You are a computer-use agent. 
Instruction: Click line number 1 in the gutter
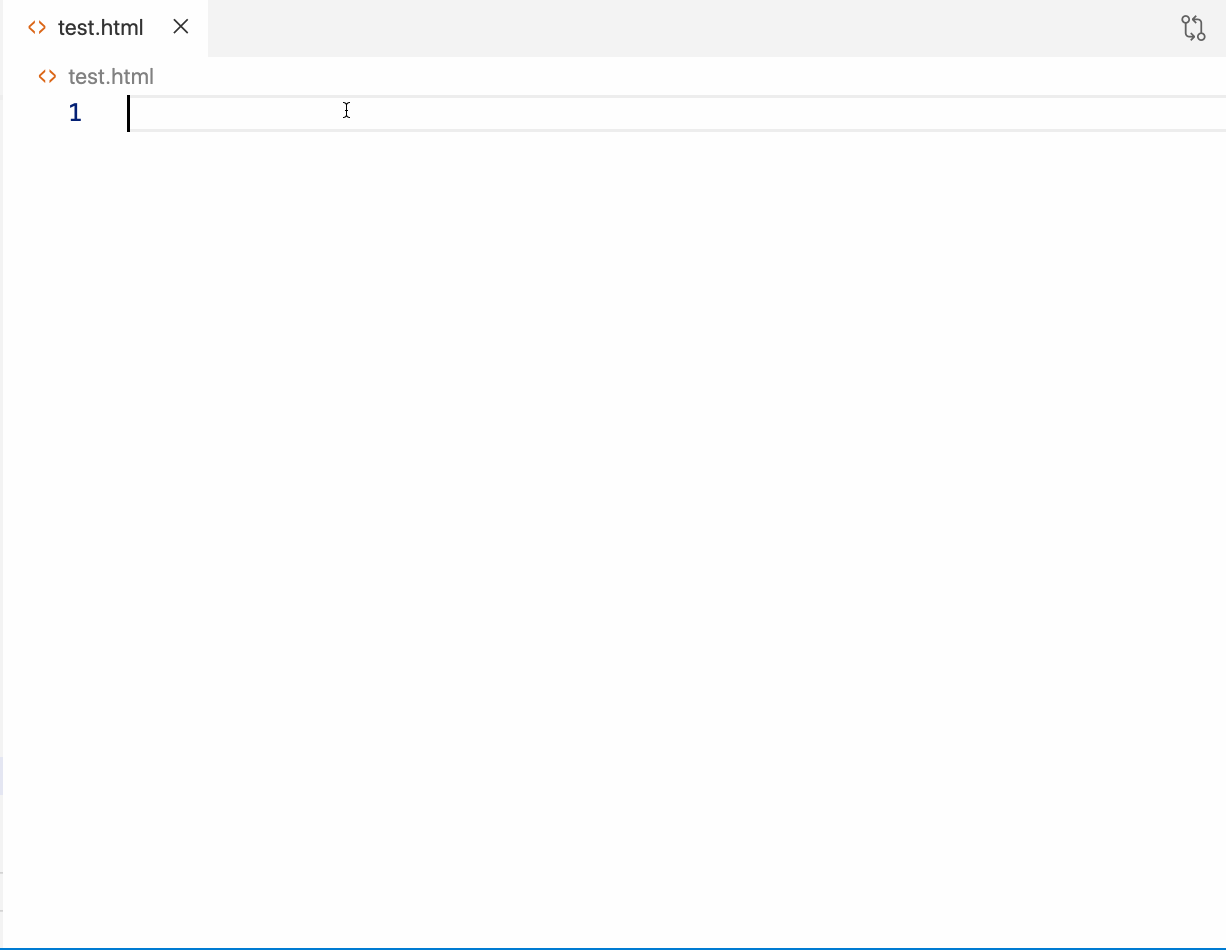coord(75,113)
